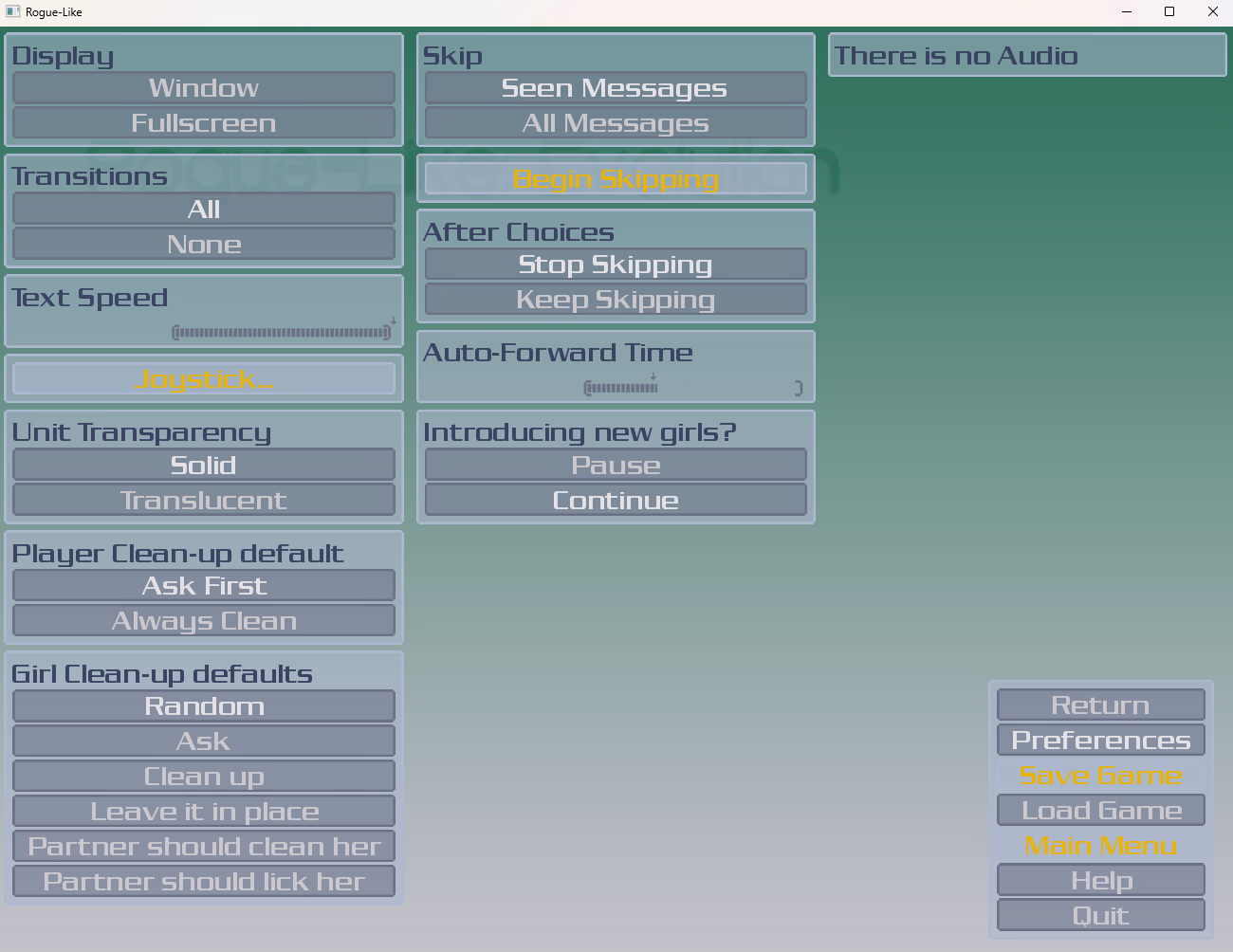Adjust the Auto-Forward Time slider
This screenshot has width=1233, height=952.
692,388
